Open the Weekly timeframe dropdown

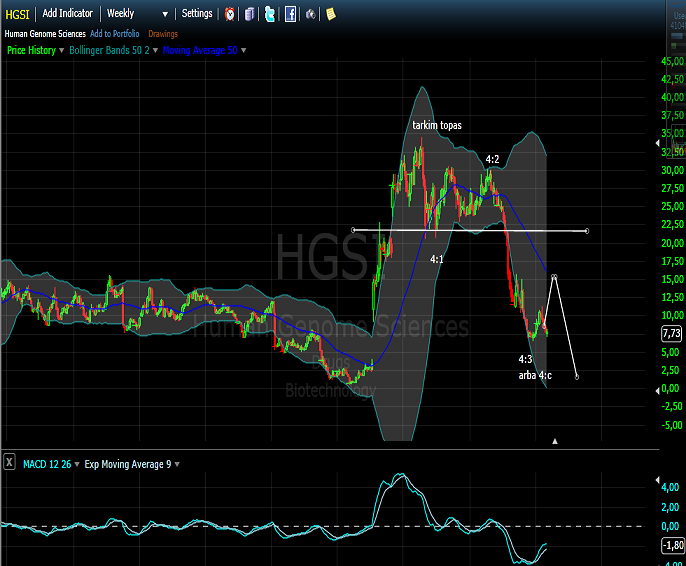point(137,14)
